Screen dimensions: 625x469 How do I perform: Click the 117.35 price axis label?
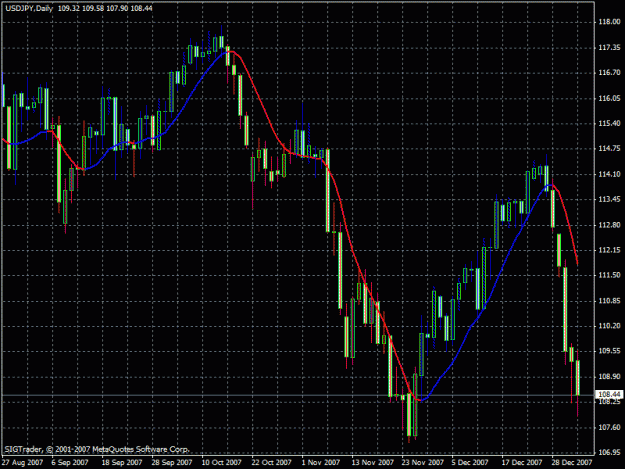coord(609,48)
